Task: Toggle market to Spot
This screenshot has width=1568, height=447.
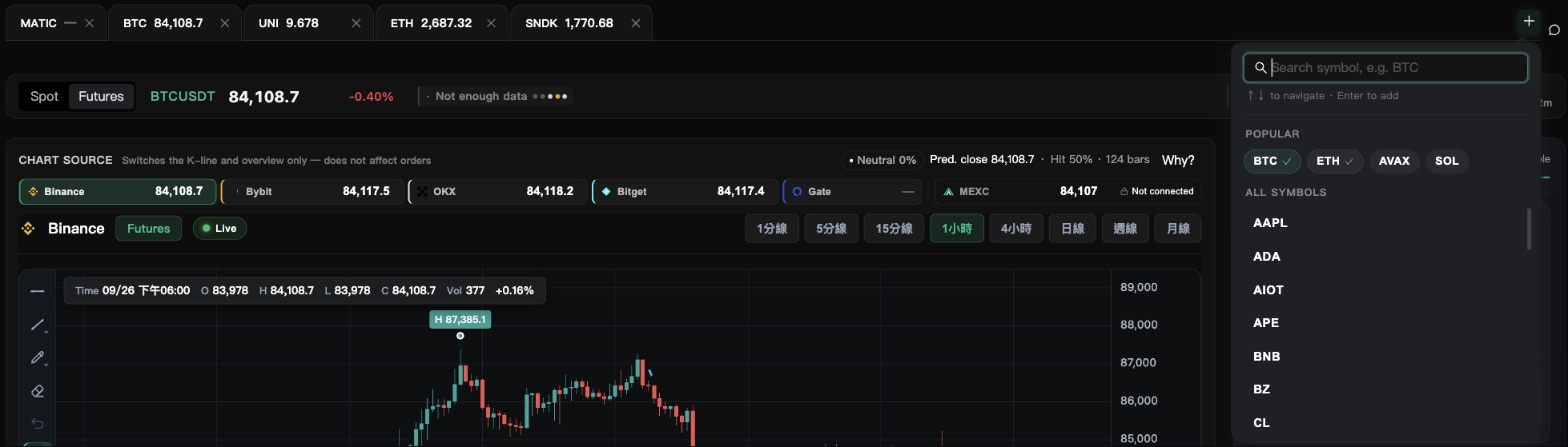Action: 44,97
